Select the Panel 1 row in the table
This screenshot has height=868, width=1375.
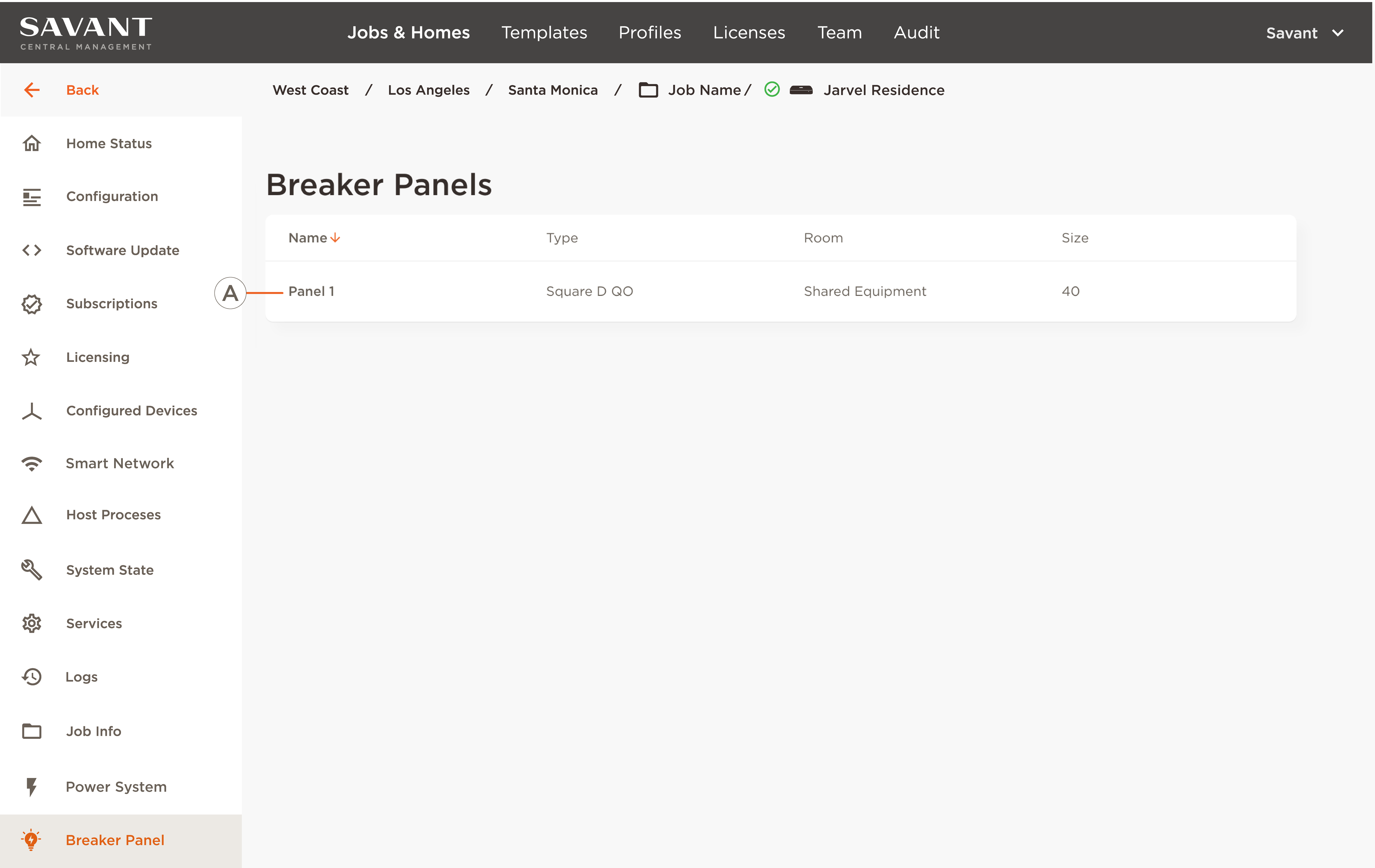point(311,291)
